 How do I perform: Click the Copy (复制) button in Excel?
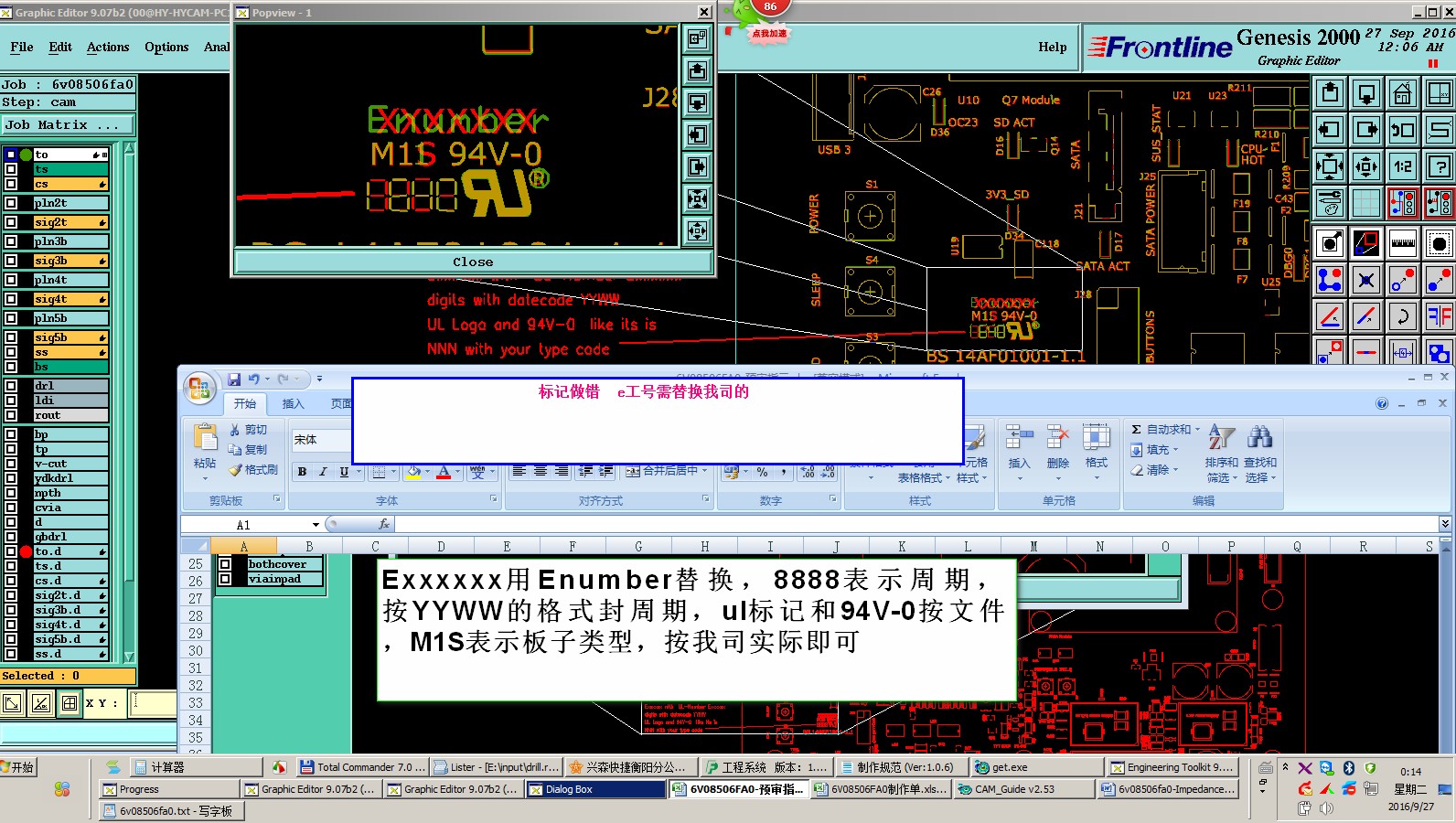click(248, 450)
